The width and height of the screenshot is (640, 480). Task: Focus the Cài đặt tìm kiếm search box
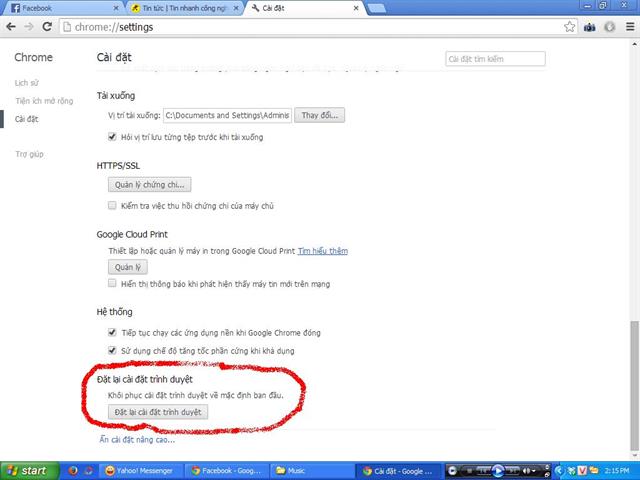pyautogui.click(x=495, y=59)
